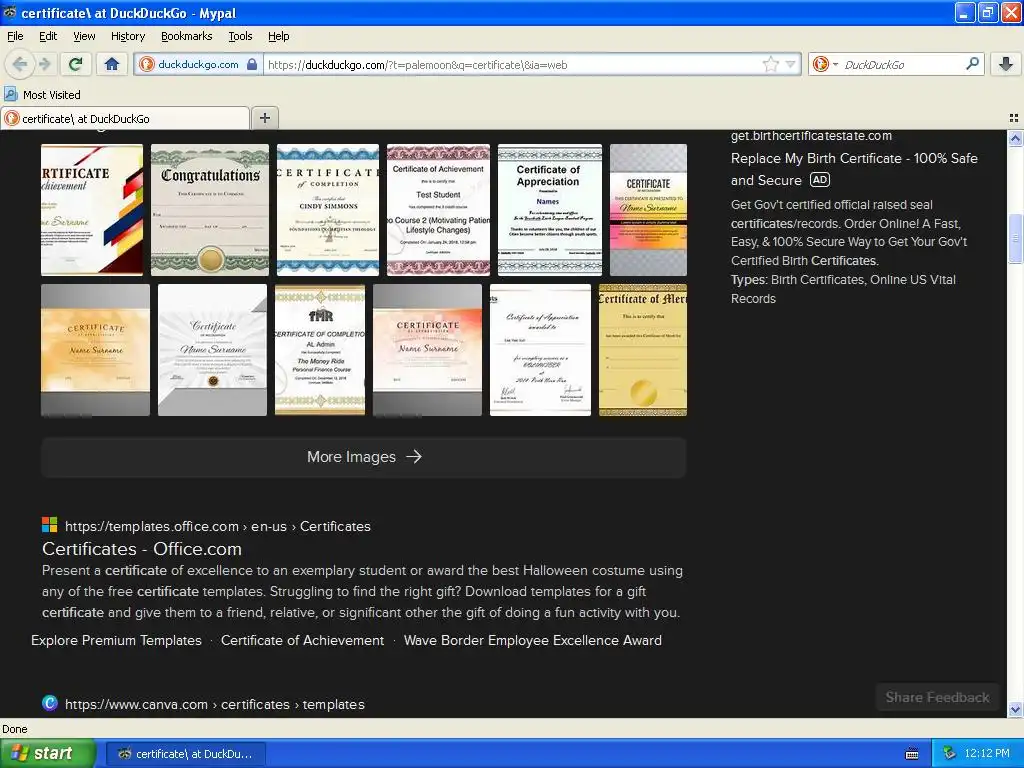The height and width of the screenshot is (768, 1024).
Task: Open the tab groups grid icon
Action: pyautogui.click(x=1014, y=118)
